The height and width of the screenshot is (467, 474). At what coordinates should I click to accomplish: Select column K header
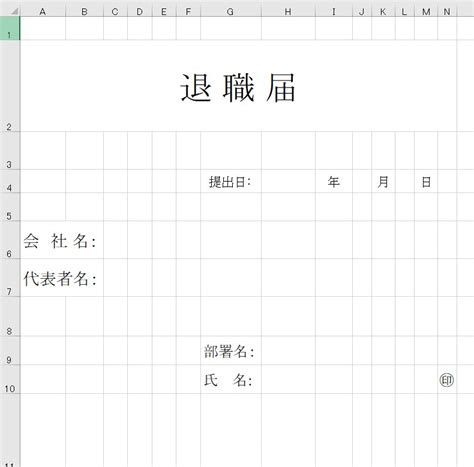coord(383,12)
